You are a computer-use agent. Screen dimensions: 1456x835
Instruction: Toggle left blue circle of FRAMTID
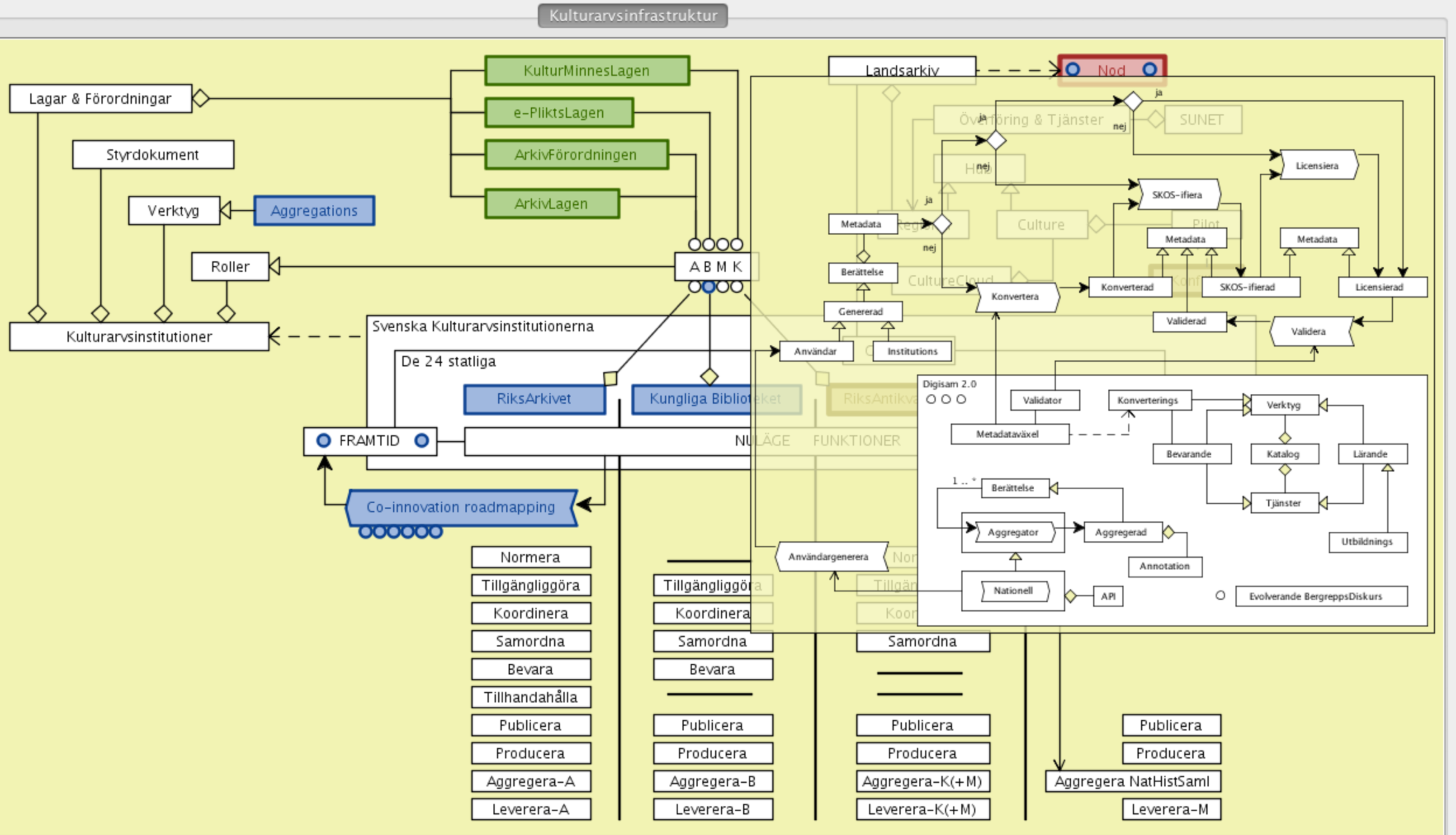pyautogui.click(x=324, y=440)
